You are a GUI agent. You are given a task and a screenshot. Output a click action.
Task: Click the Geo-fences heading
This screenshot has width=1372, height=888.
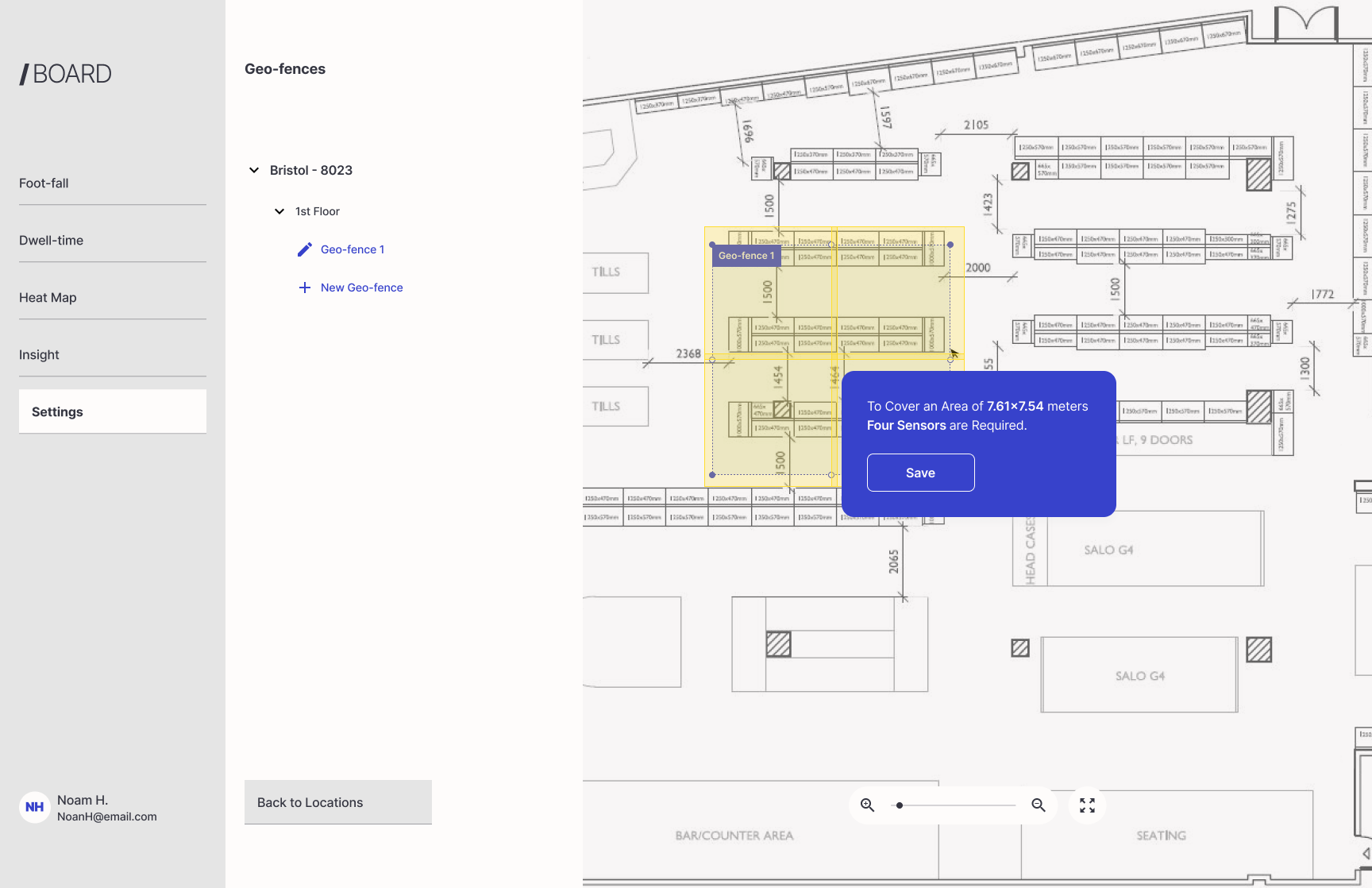click(285, 69)
